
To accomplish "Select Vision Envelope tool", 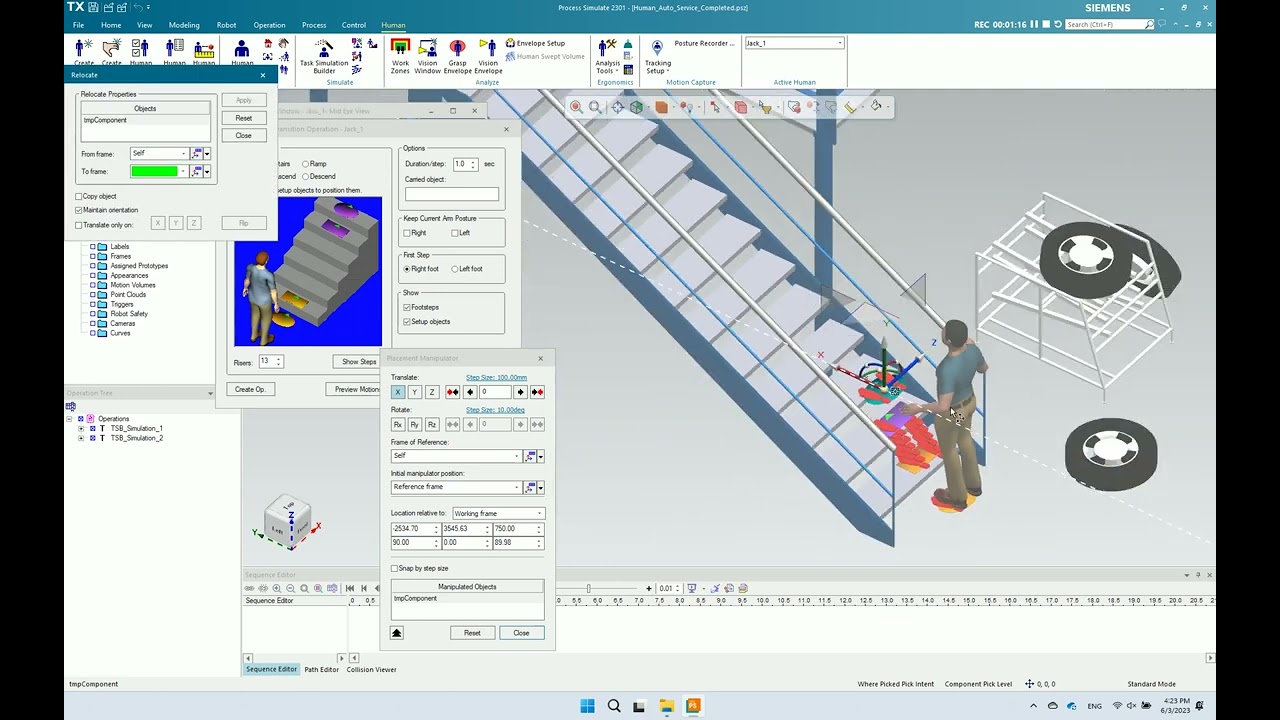I will tap(488, 56).
